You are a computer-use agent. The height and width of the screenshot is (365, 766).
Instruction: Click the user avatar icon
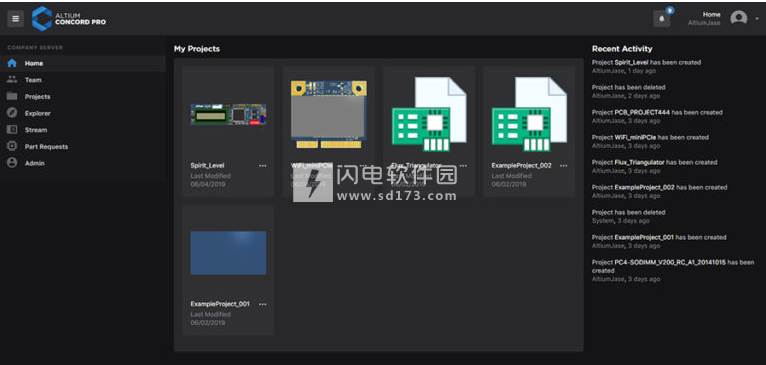(x=739, y=18)
